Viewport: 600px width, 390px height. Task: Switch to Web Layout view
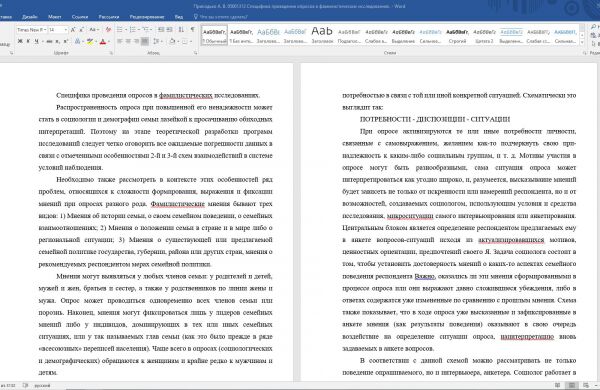(586, 385)
